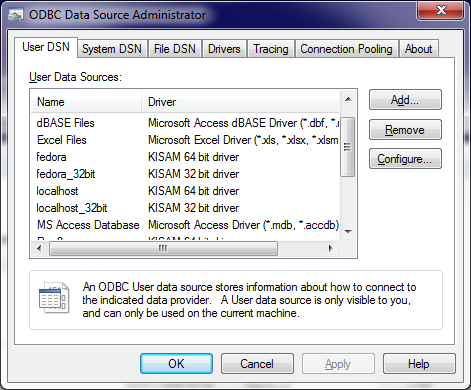Confirm with the OK button
The width and height of the screenshot is (471, 390).
(176, 364)
